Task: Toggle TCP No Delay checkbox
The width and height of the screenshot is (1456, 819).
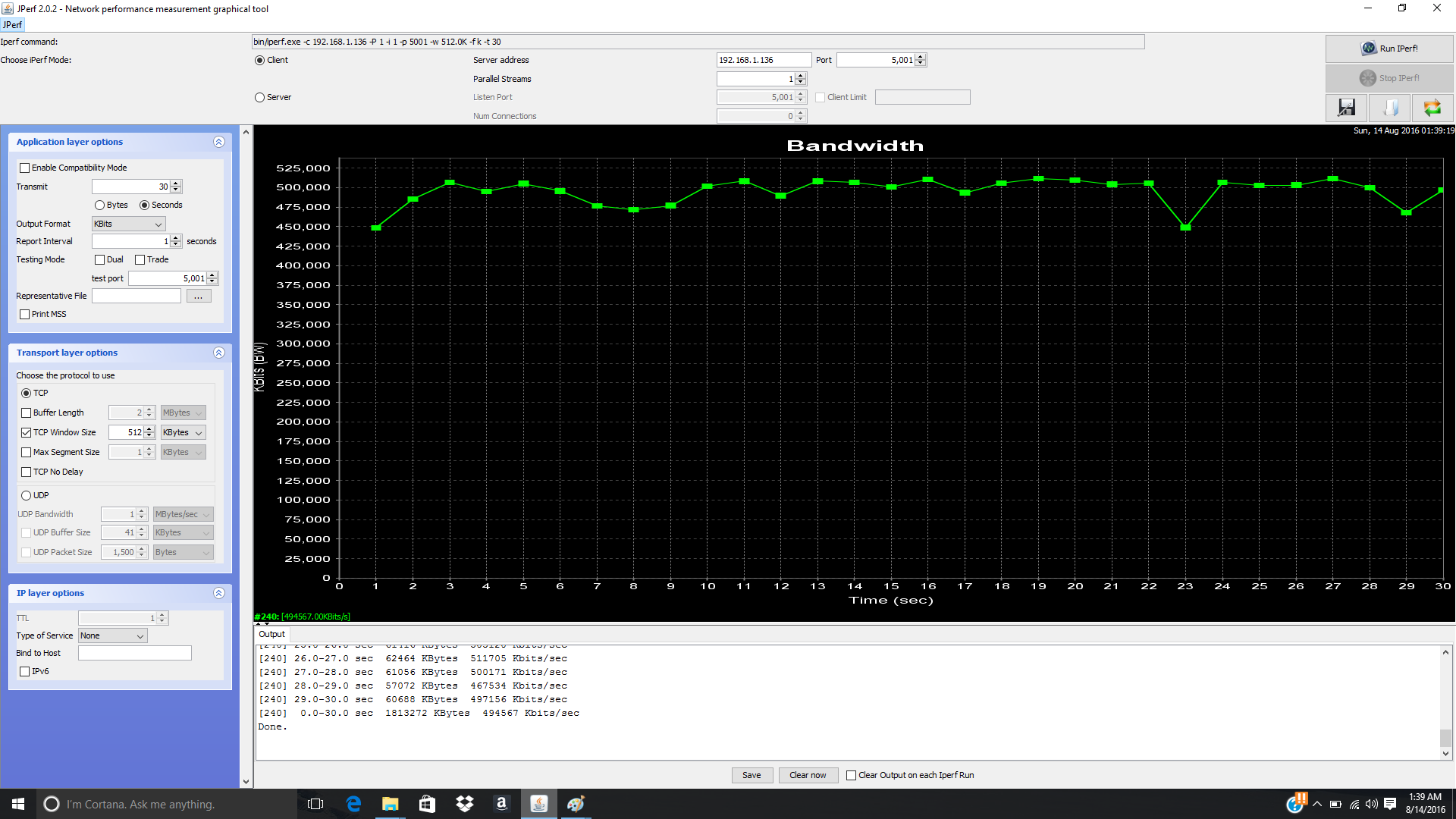Action: pos(27,472)
